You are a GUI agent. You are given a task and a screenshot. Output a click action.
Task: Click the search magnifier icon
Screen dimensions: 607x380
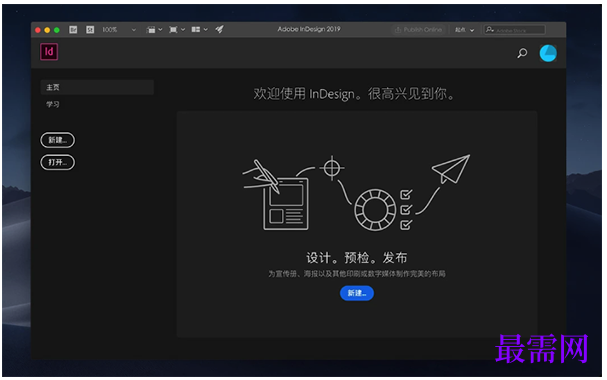pyautogui.click(x=522, y=53)
